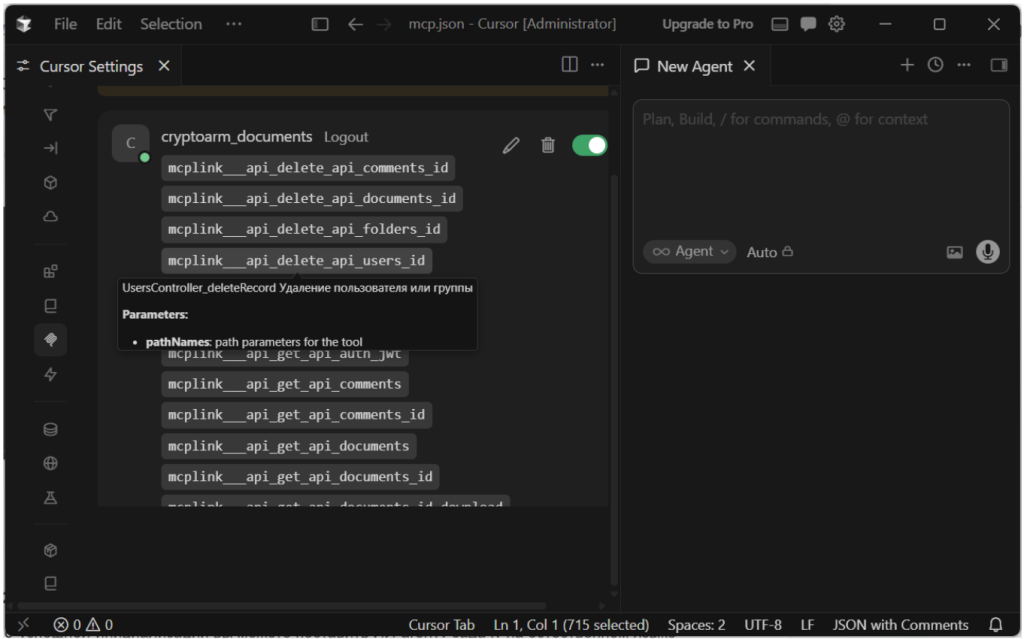This screenshot has height=639, width=1024.
Task: Click the database indexing sidebar icon
Action: click(50, 429)
